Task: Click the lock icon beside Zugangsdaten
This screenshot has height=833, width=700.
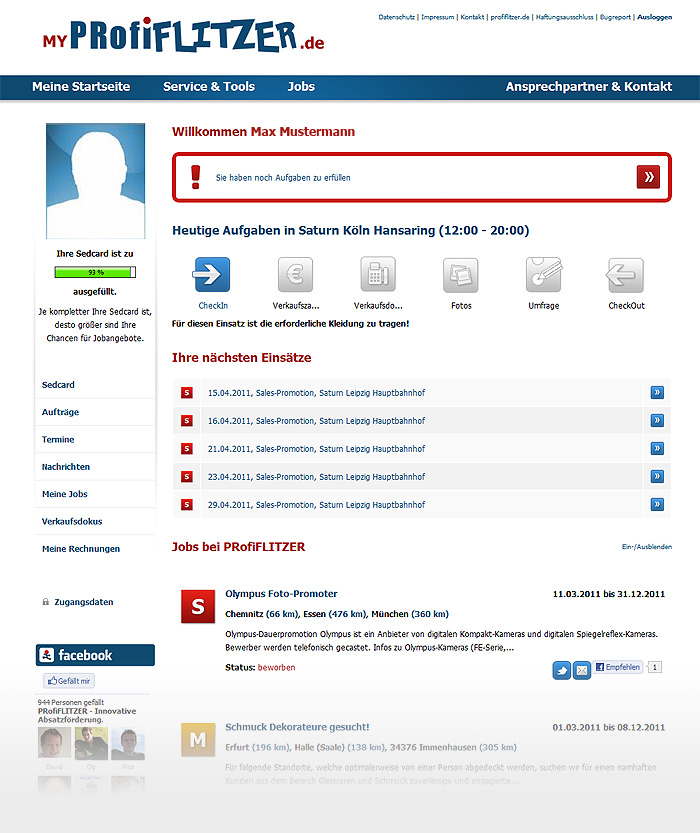Action: pos(45,602)
